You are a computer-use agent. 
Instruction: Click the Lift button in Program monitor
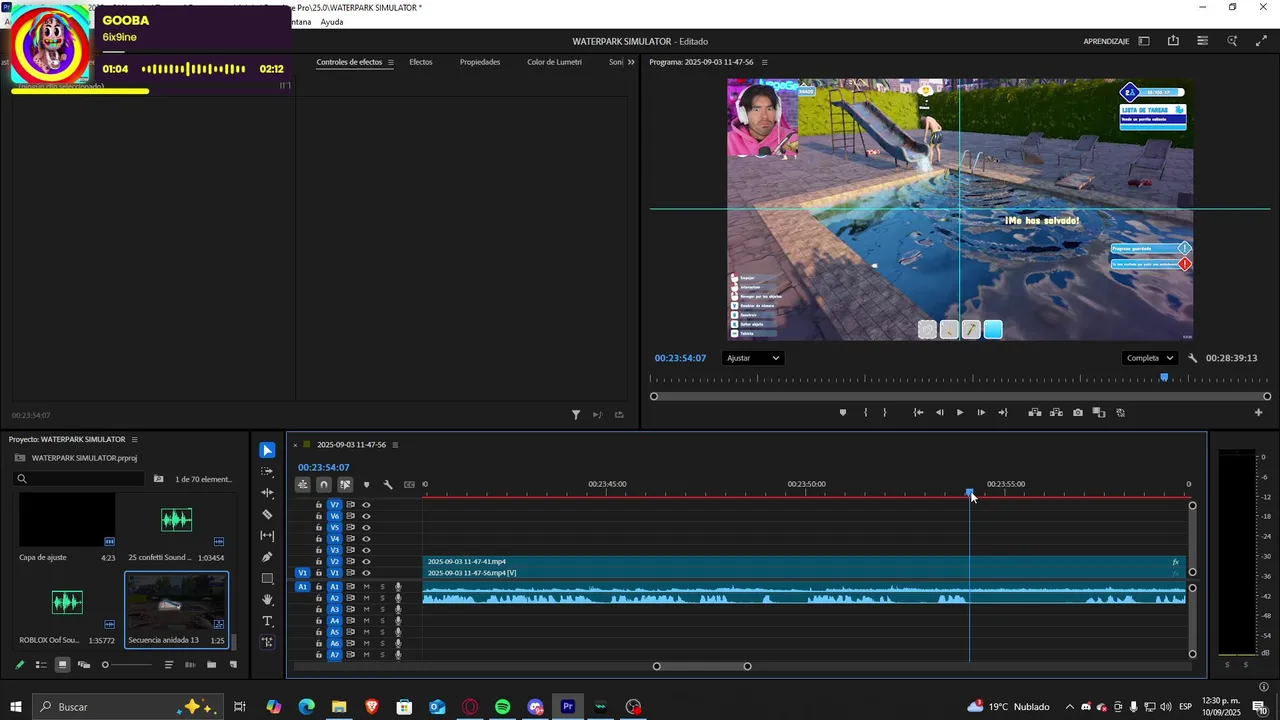coord(1035,412)
